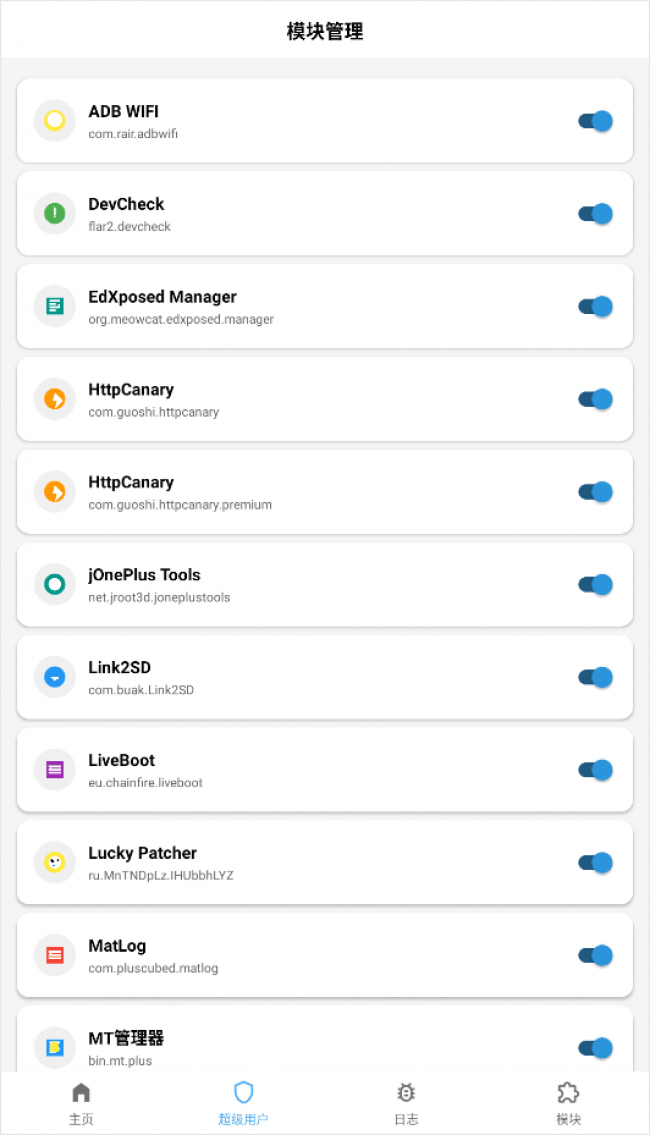This screenshot has height=1135, width=650.
Task: Switch off the LiveBoot toggle
Action: [595, 770]
